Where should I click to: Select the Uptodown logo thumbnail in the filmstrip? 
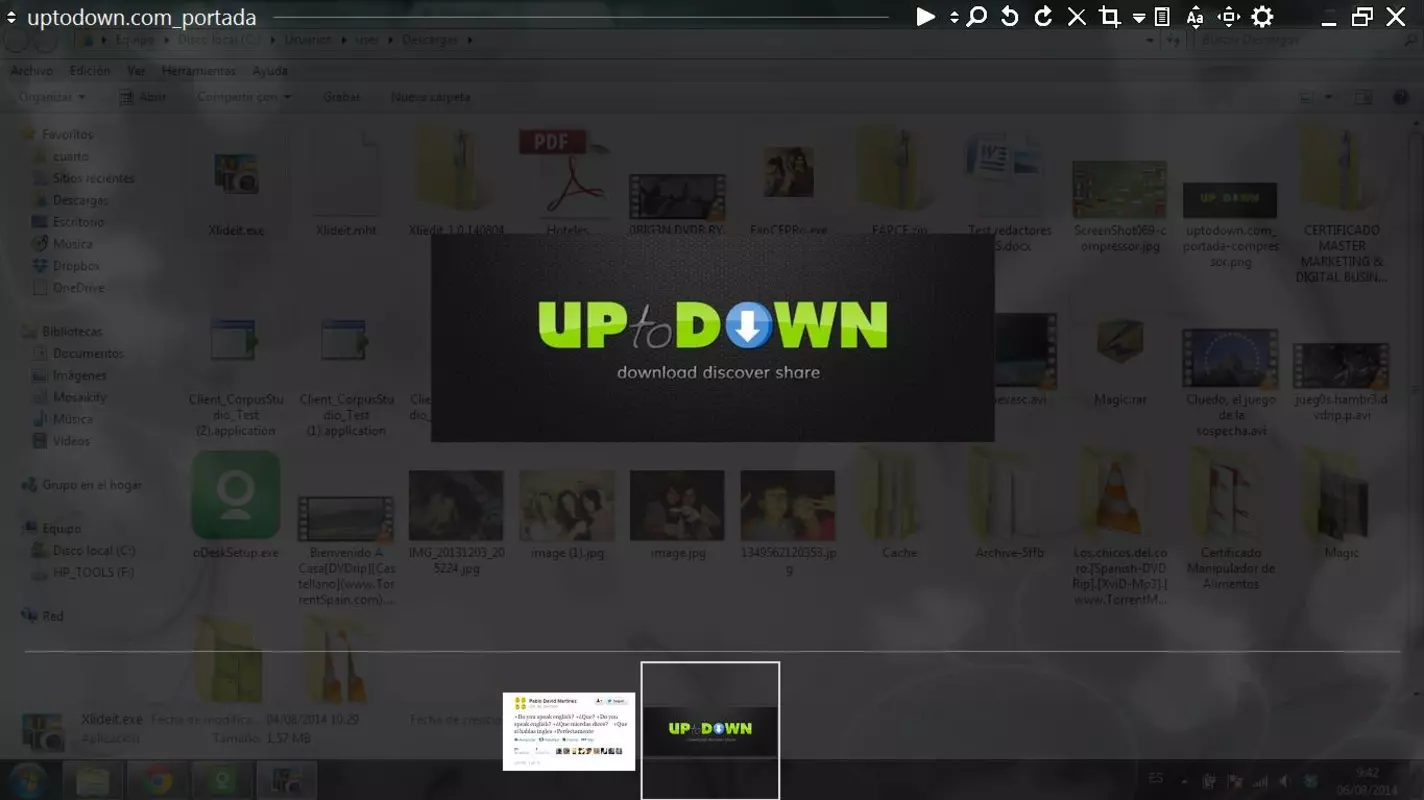coord(710,730)
